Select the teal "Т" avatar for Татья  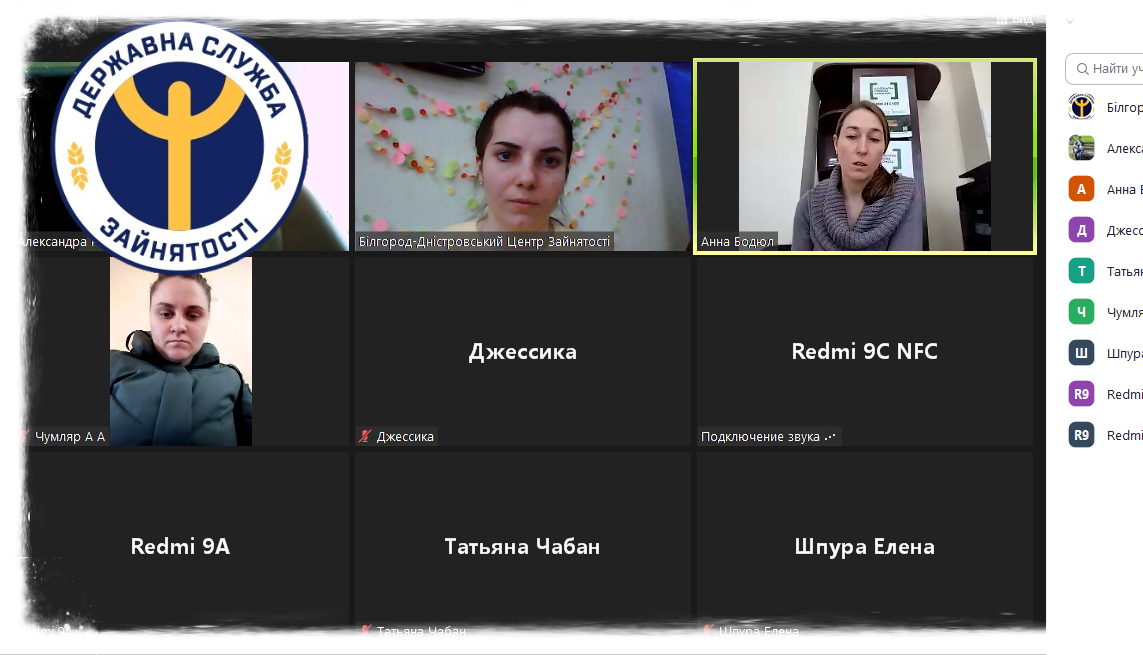(1081, 271)
